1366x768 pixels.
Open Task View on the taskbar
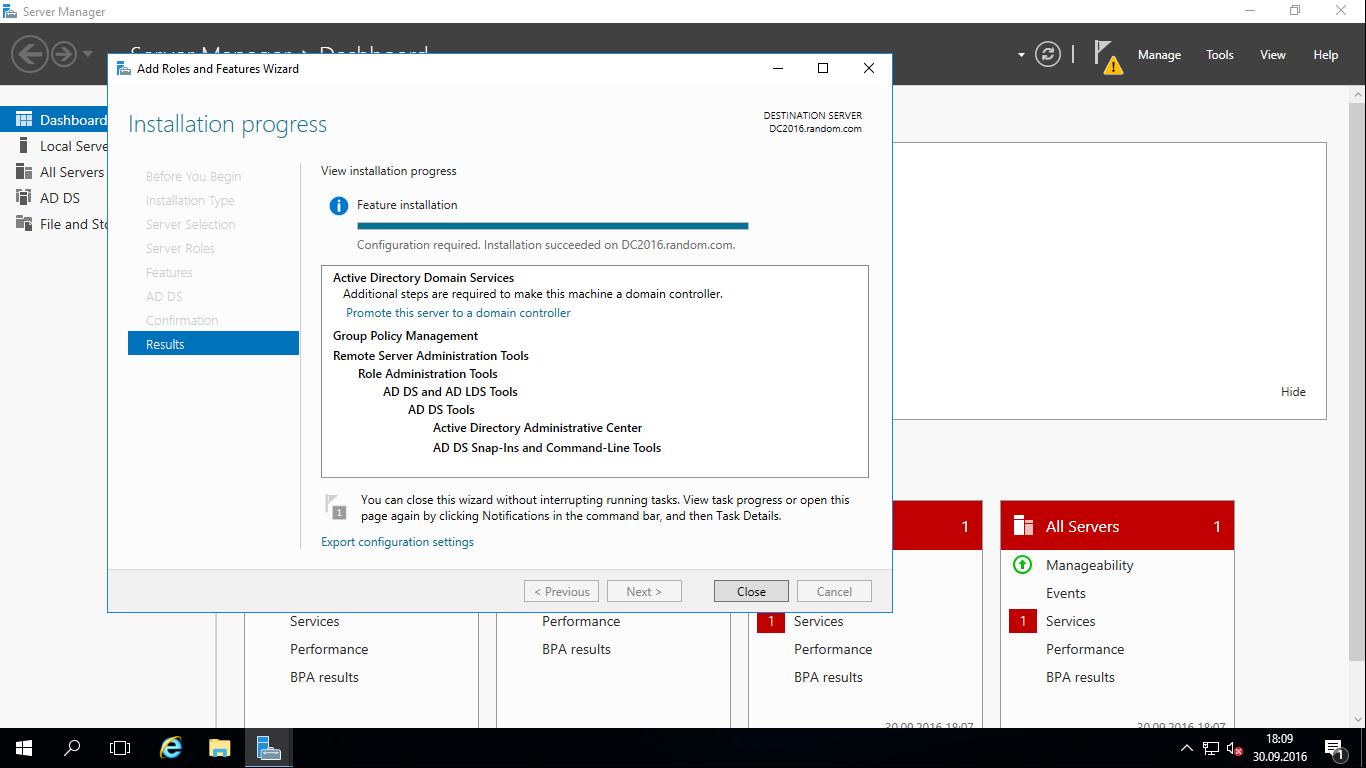tap(120, 748)
